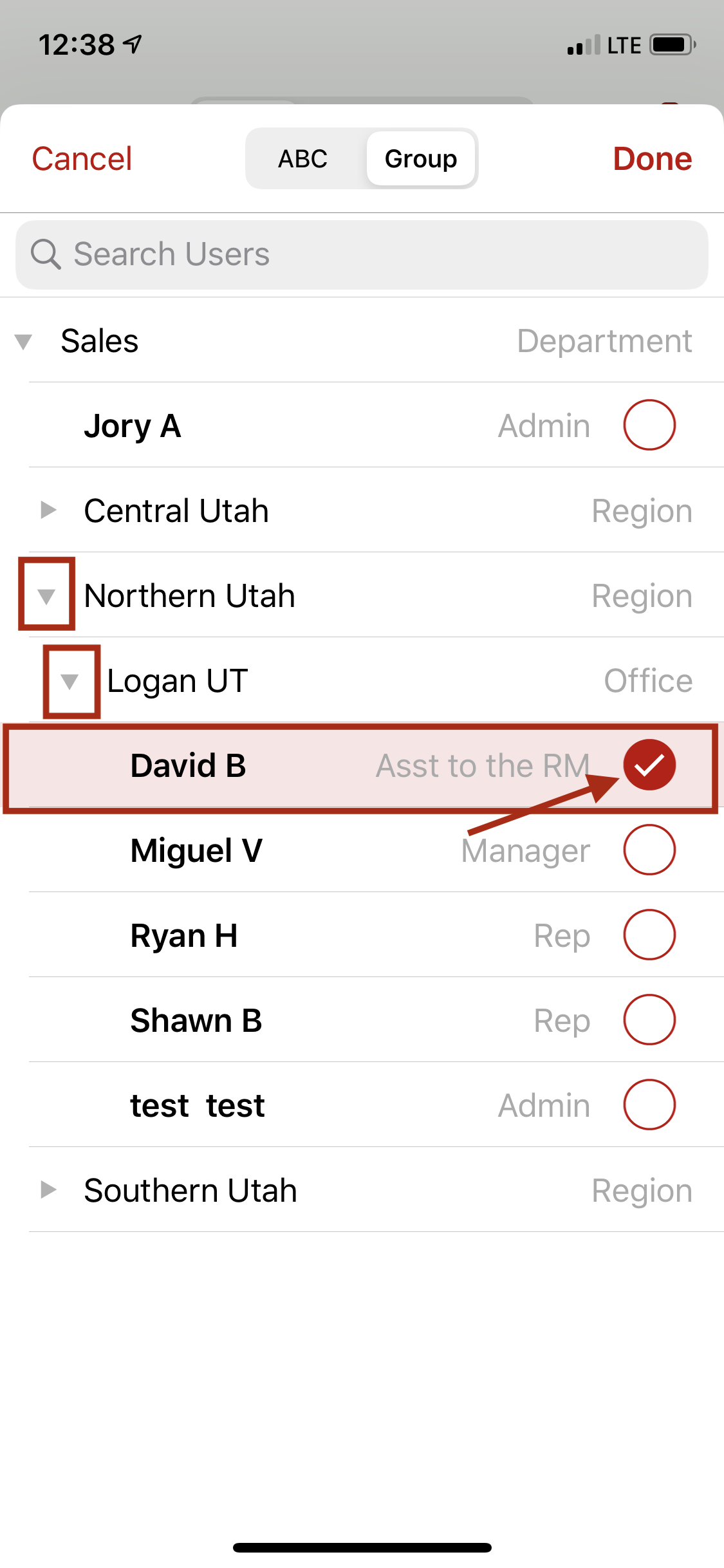Select Shawn B's selection circle
Image resolution: width=724 pixels, height=1568 pixels.
649,1020
